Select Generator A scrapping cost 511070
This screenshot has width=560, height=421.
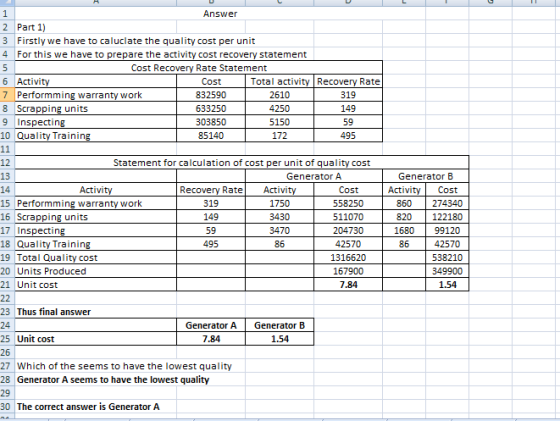pyautogui.click(x=348, y=217)
